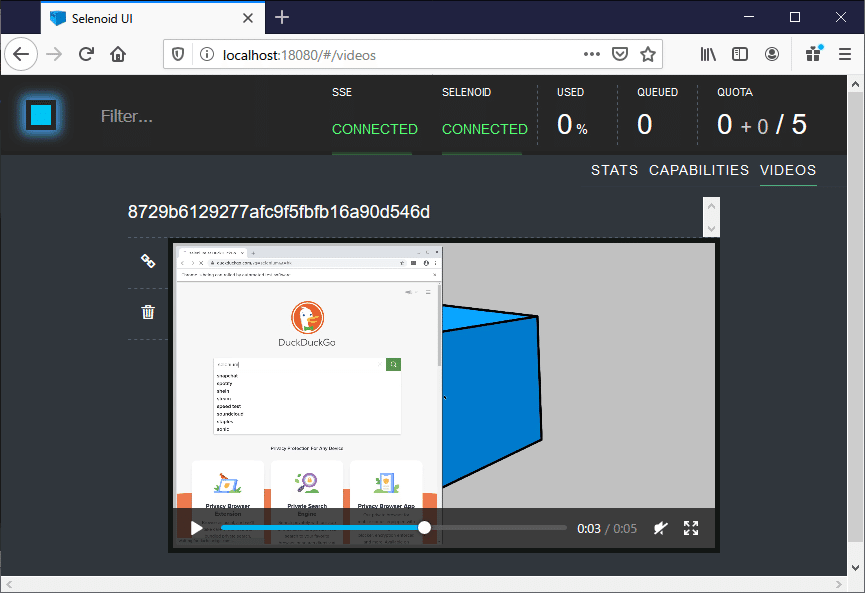The height and width of the screenshot is (593, 865).
Task: Click video ID 8729b6129277afc9f5fbfb16a90d546d
Action: tap(279, 212)
